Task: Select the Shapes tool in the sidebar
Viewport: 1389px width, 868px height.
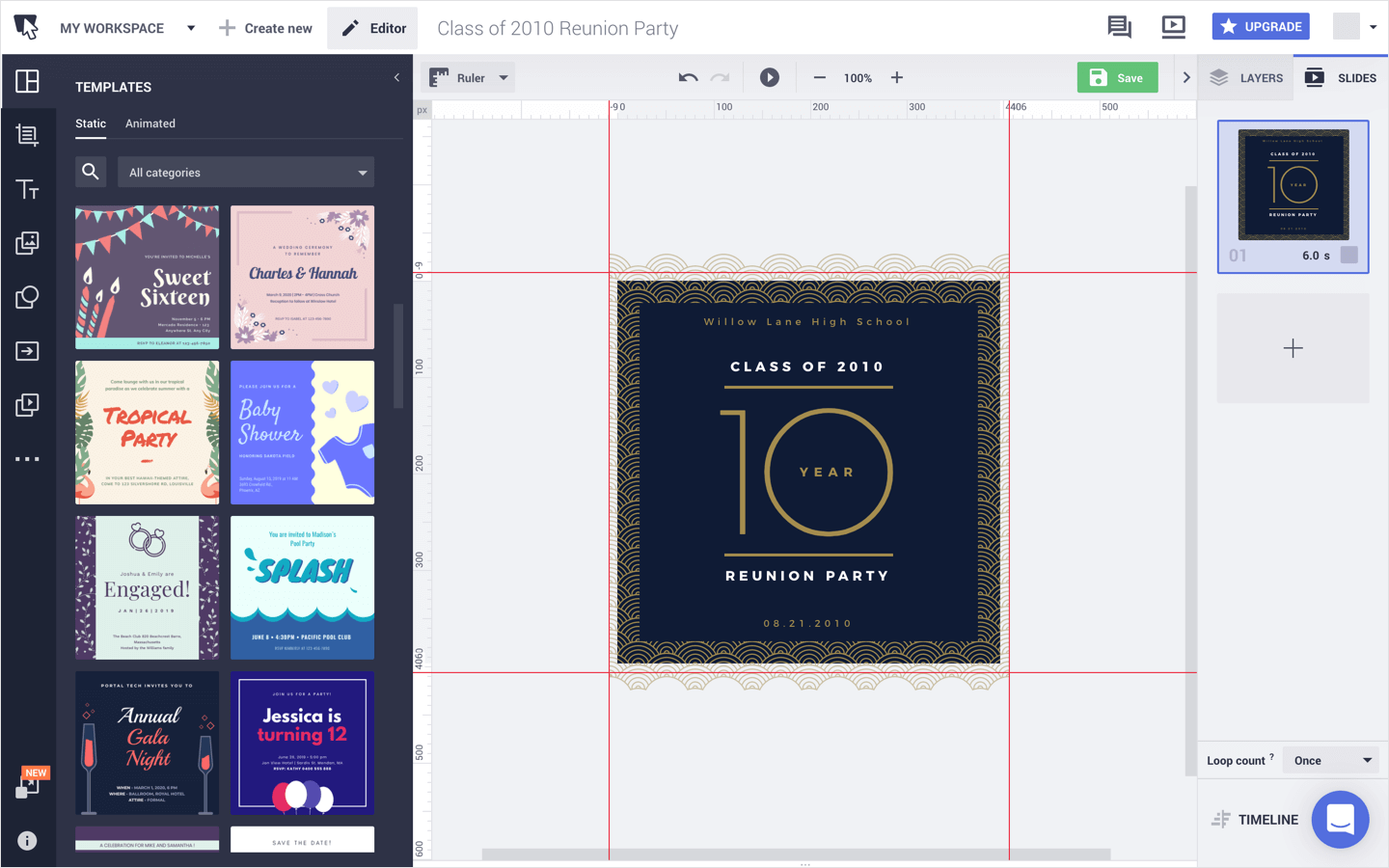Action: click(x=28, y=297)
